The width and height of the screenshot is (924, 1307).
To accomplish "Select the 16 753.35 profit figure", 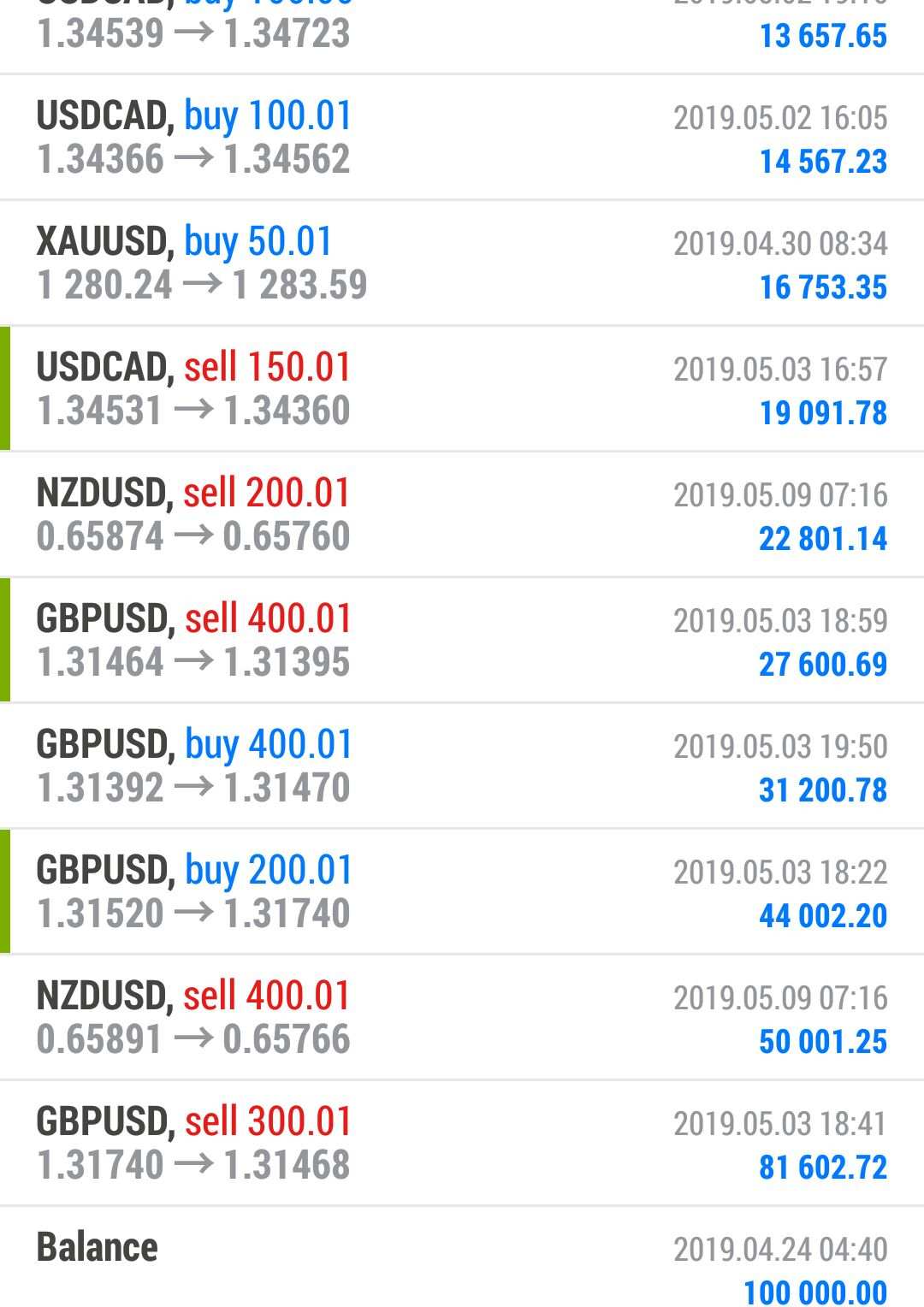I will coord(823,287).
